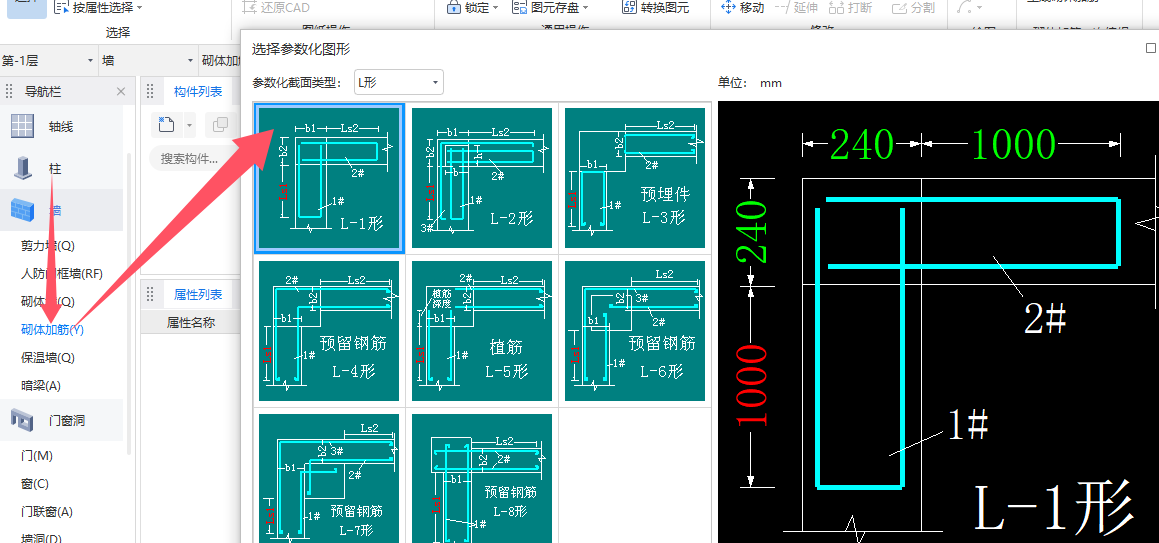
Task: Click the 还原CAD tool
Action: click(275, 7)
